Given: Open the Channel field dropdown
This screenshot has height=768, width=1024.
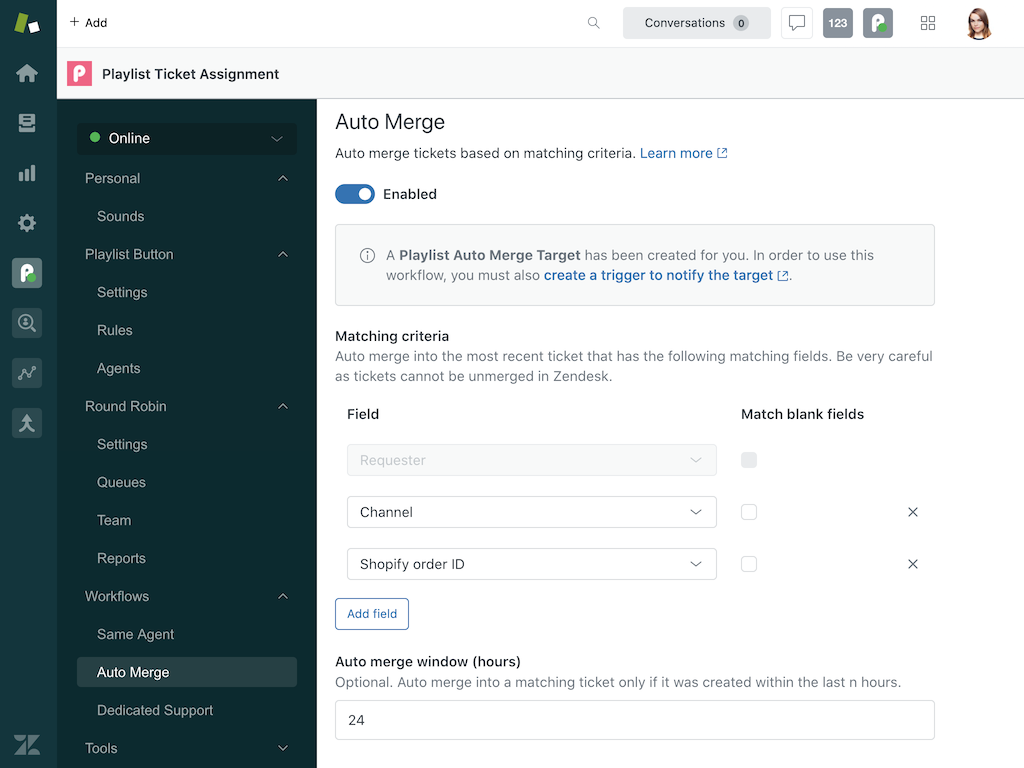Looking at the screenshot, I should point(531,512).
